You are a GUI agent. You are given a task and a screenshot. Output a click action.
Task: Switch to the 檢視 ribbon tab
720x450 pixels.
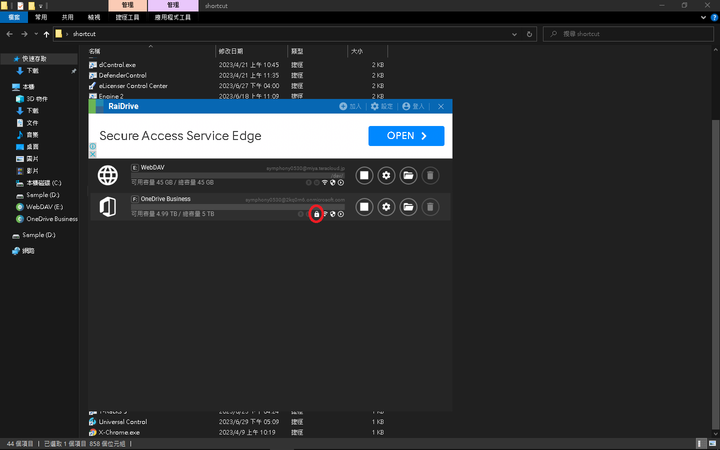(94, 17)
